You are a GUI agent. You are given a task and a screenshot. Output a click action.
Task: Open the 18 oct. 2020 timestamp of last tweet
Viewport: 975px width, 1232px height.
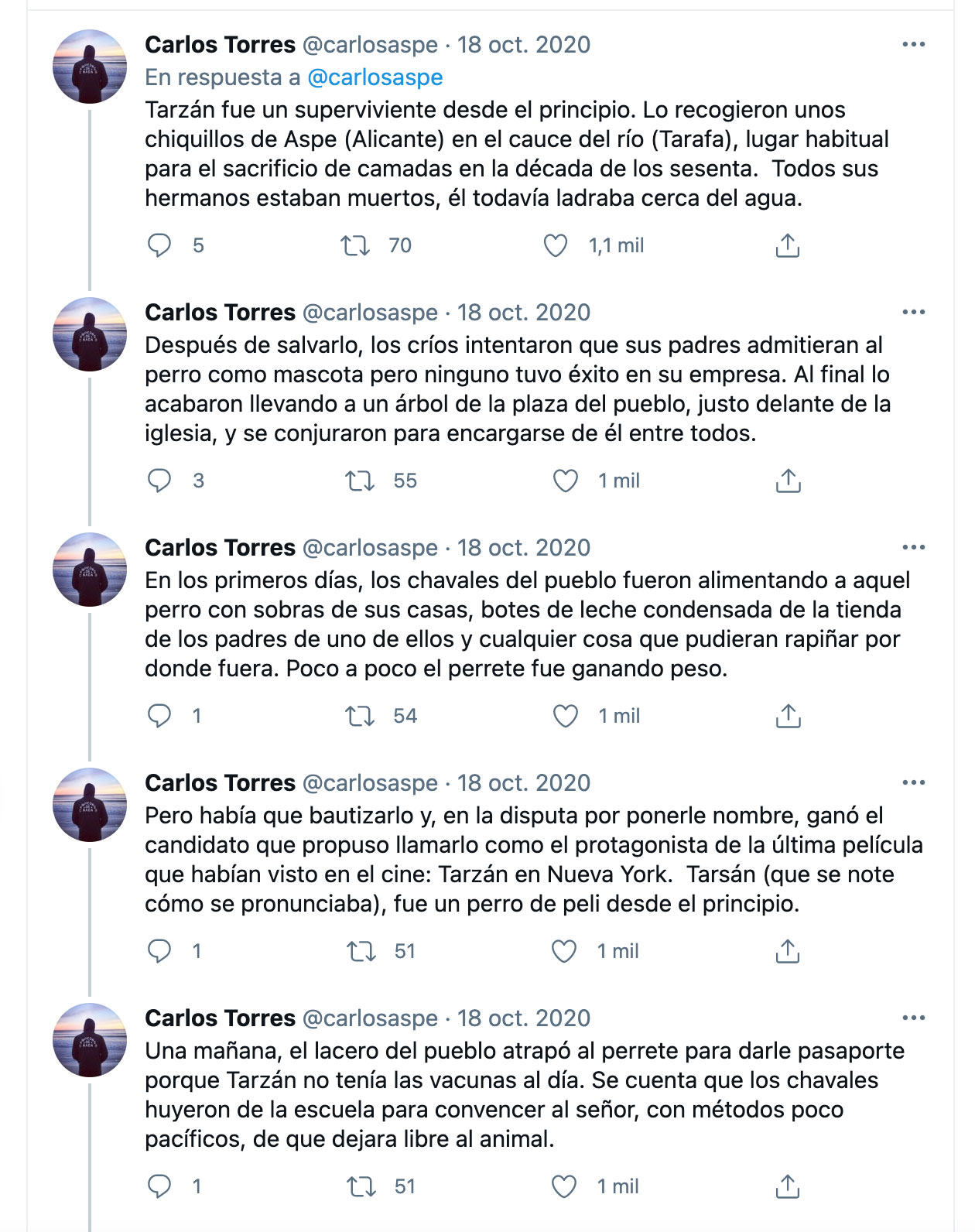tap(524, 1018)
